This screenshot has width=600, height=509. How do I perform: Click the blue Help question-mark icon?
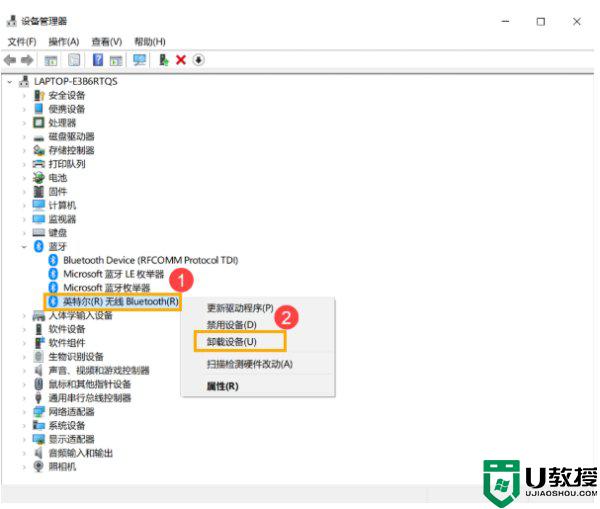tap(98, 60)
